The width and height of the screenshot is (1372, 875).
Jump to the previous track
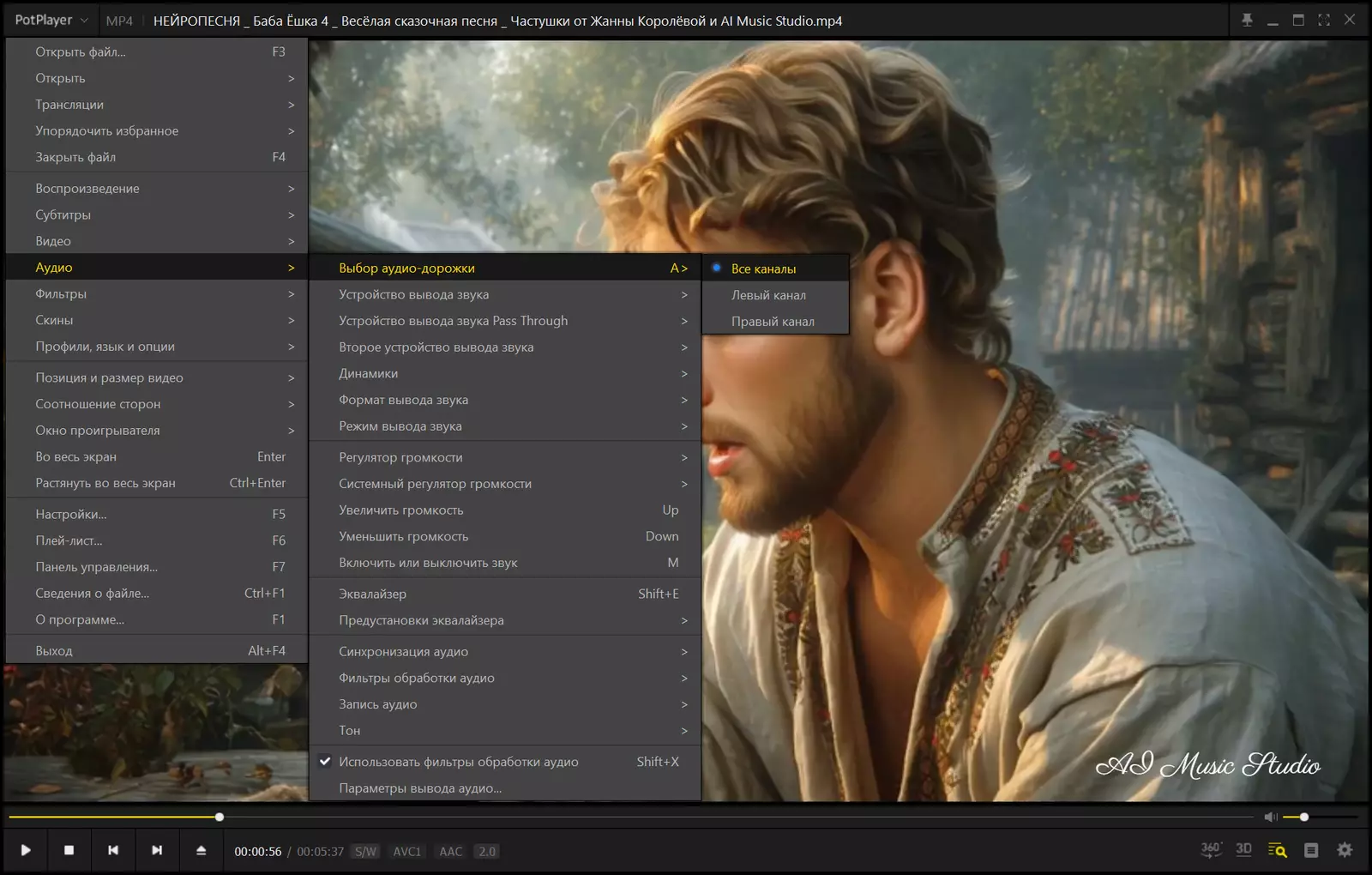tap(113, 850)
